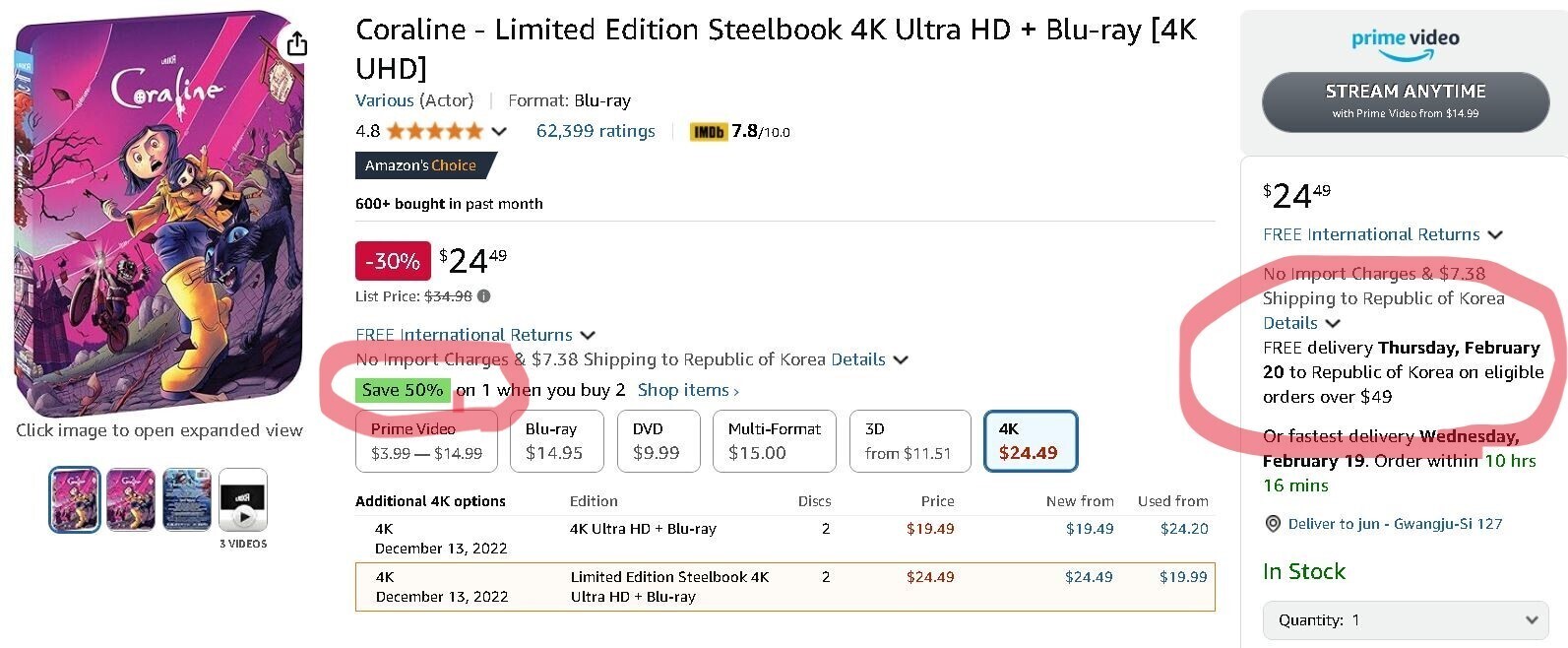
Task: Click the list price info icon
Action: click(x=484, y=296)
